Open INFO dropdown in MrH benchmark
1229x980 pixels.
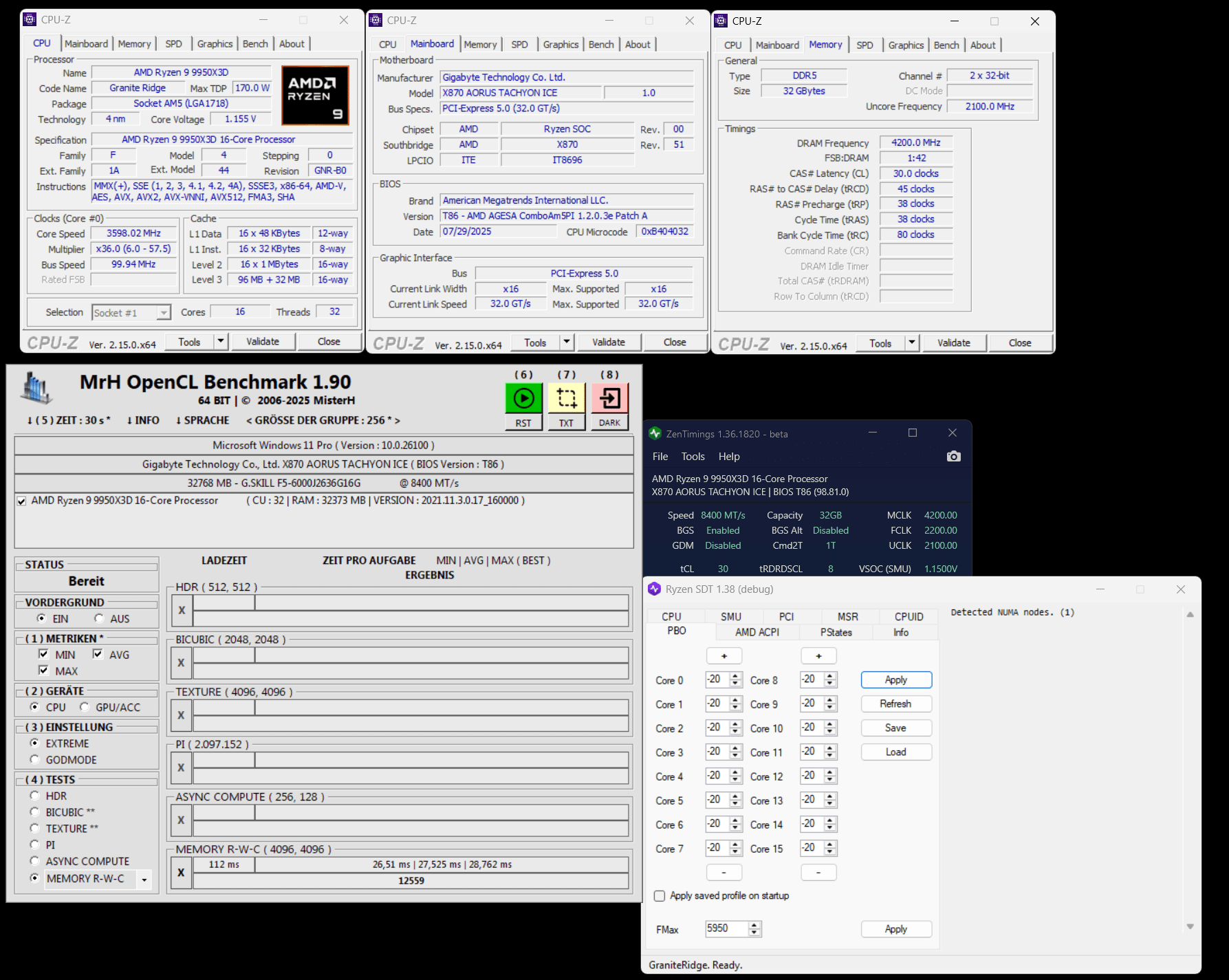coord(143,420)
